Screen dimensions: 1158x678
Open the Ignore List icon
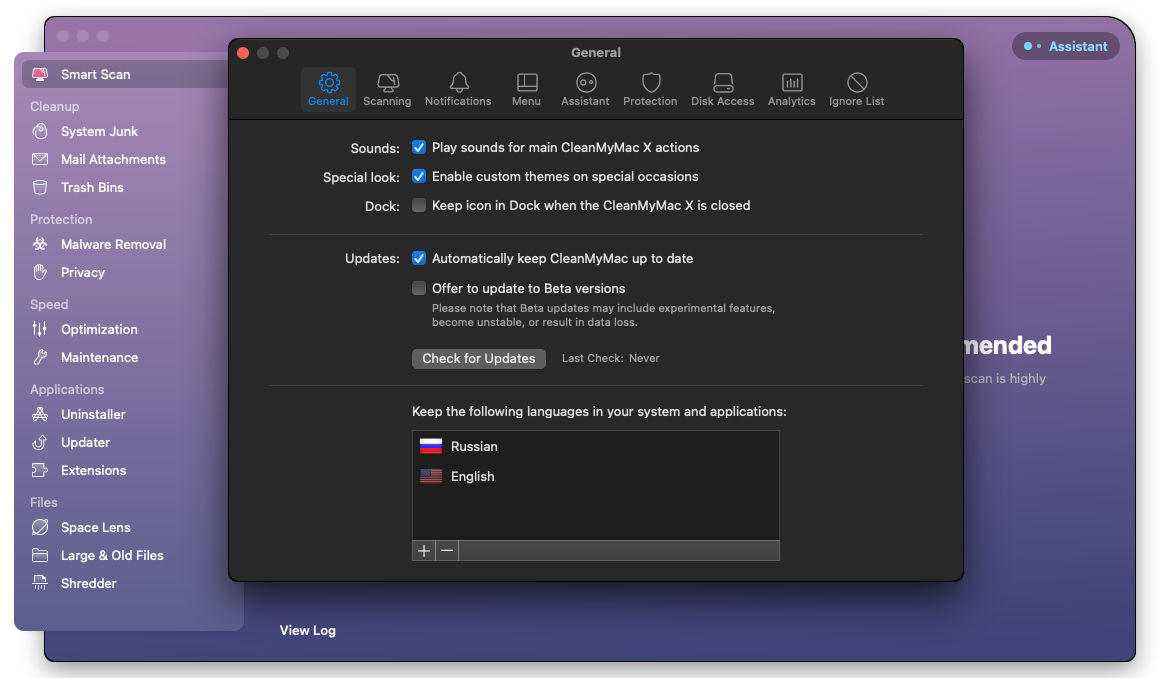[x=856, y=83]
